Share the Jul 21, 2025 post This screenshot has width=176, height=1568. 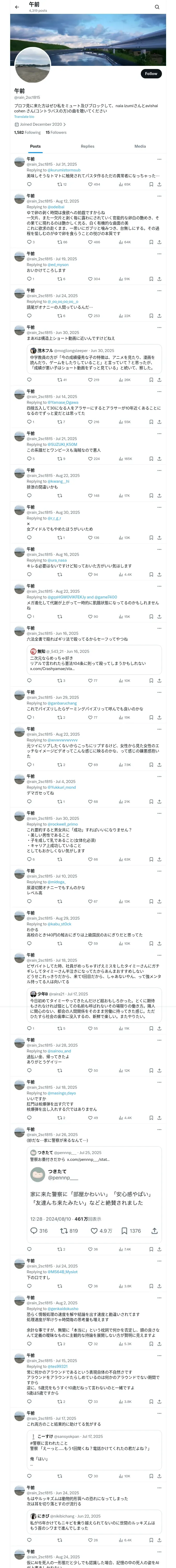pyautogui.click(x=159, y=458)
